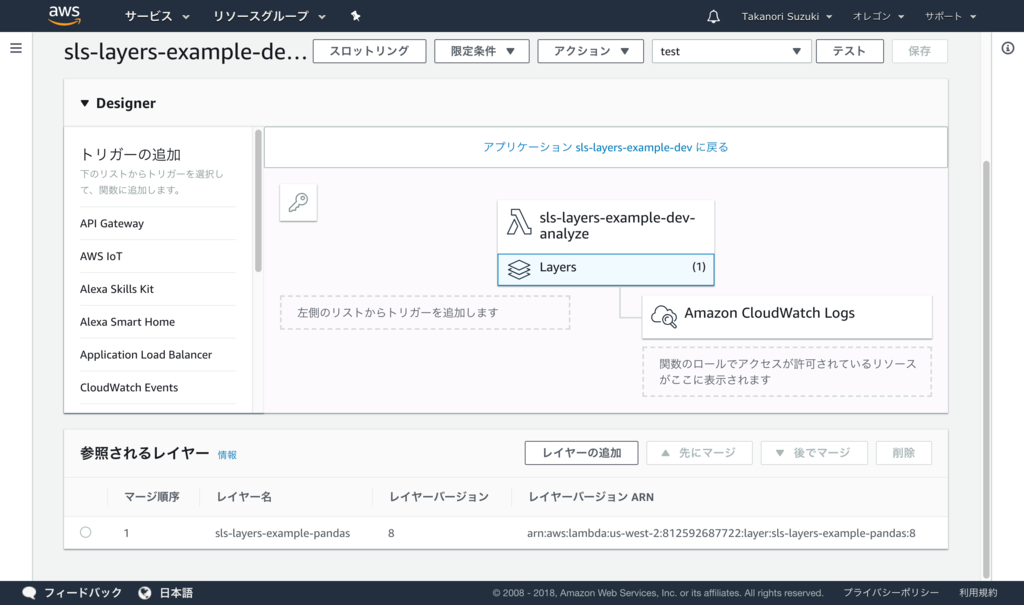
Task: Click the feedback speech bubble icon
Action: click(x=29, y=593)
